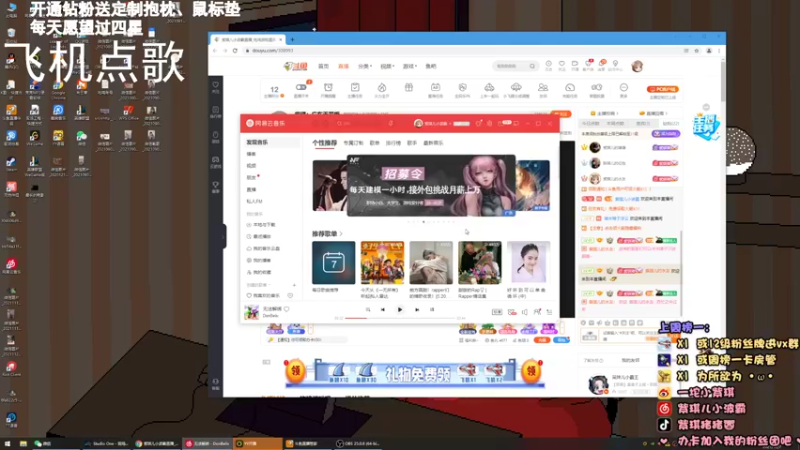Open settings gear in NetEase header
Image resolution: width=800 pixels, height=450 pixels.
[489, 123]
